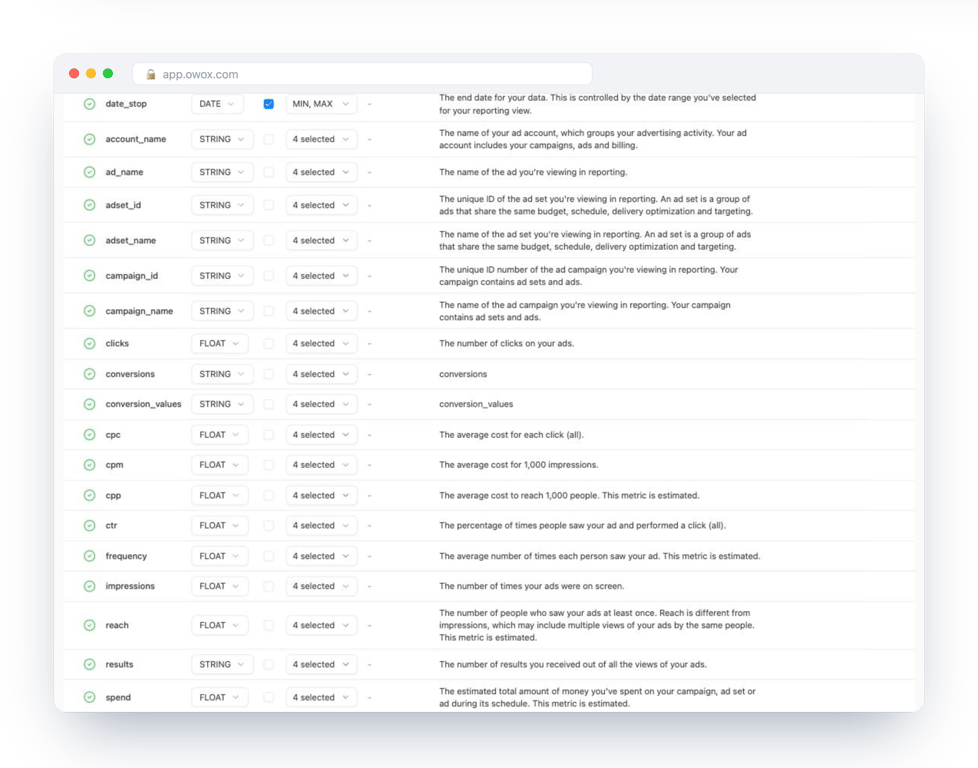978x768 pixels.
Task: Click the green check icon for account_name
Action: click(x=89, y=139)
